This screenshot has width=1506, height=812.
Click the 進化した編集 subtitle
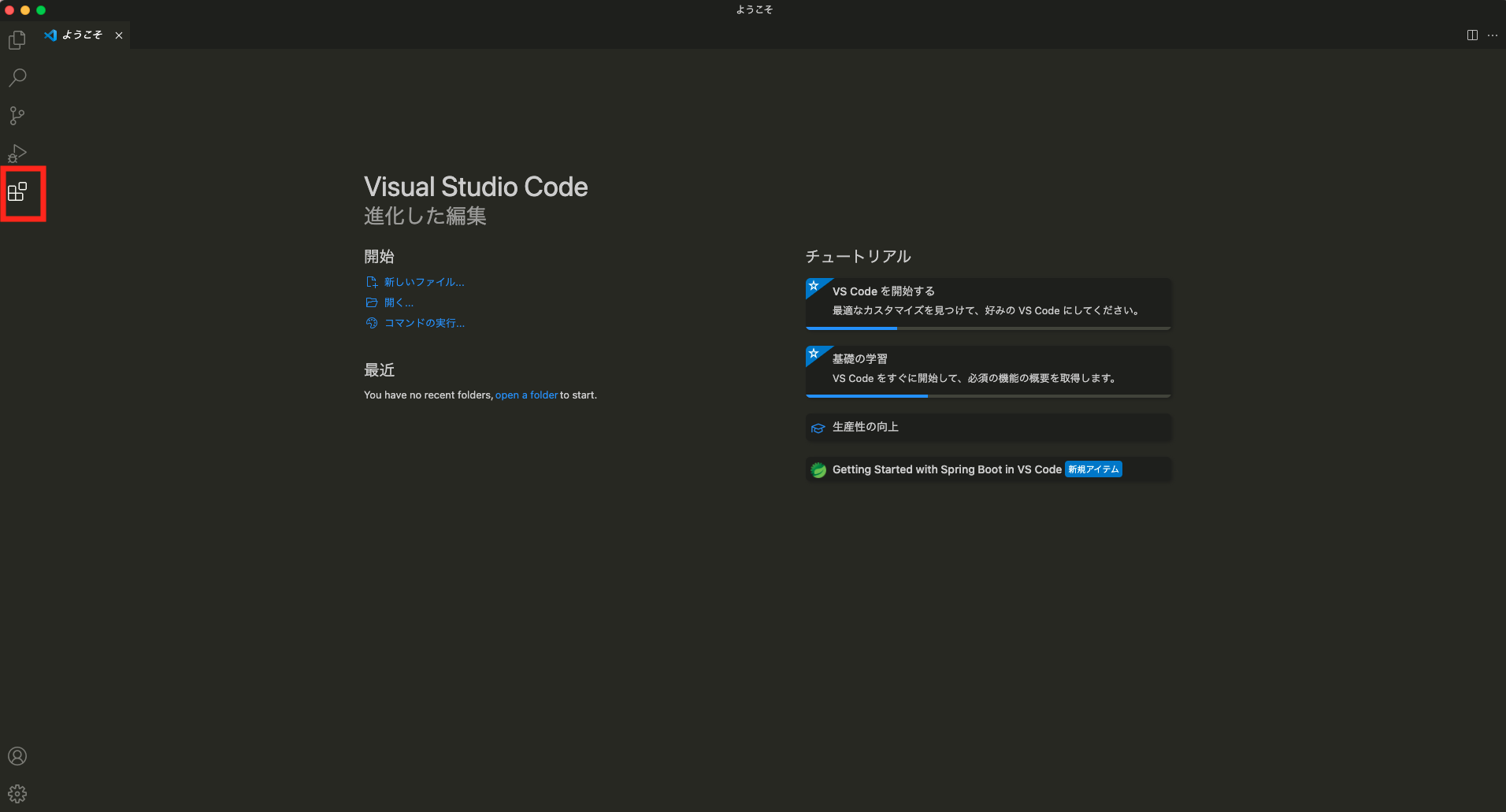(425, 216)
